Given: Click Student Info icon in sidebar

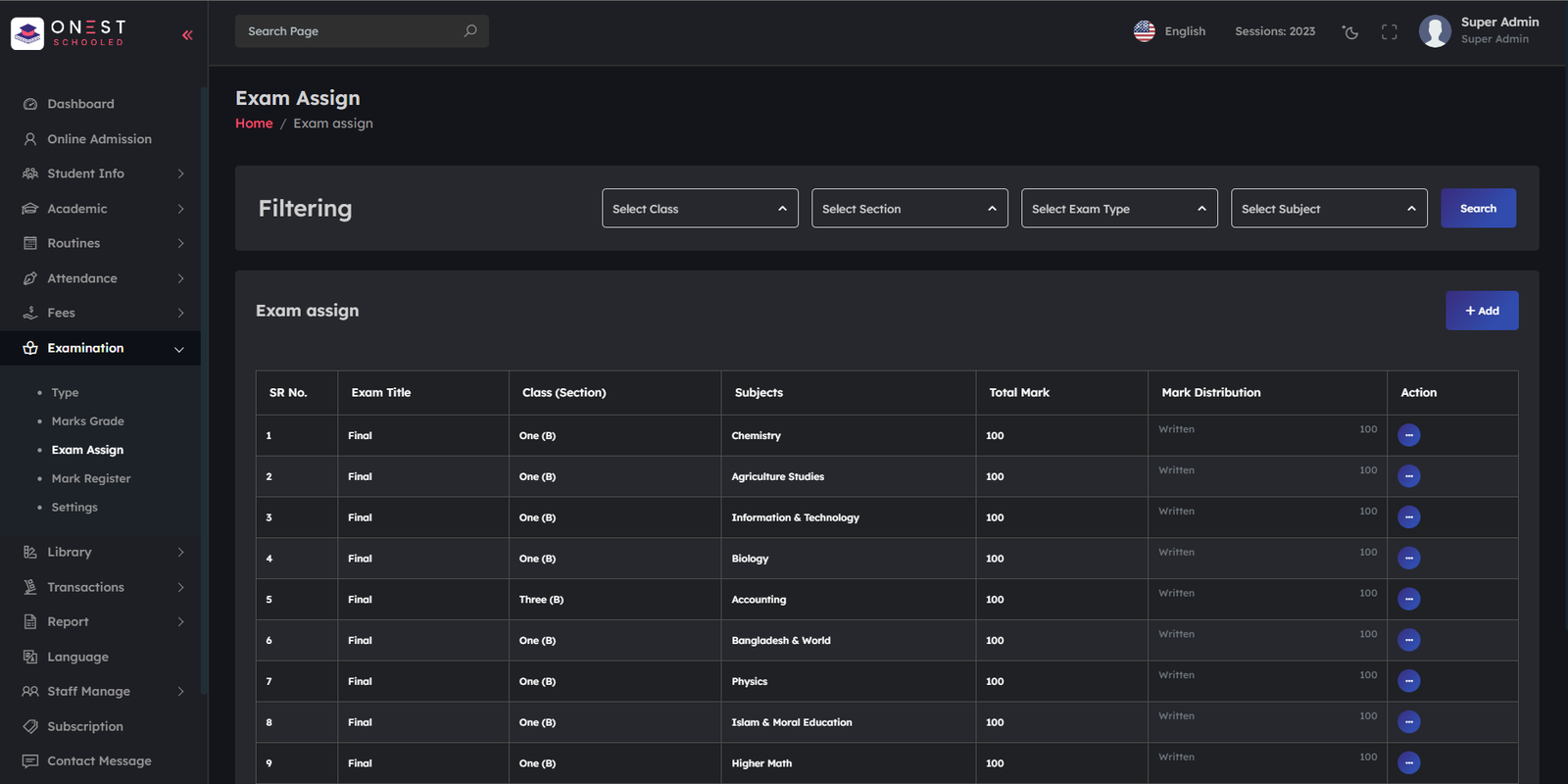Looking at the screenshot, I should (x=30, y=173).
